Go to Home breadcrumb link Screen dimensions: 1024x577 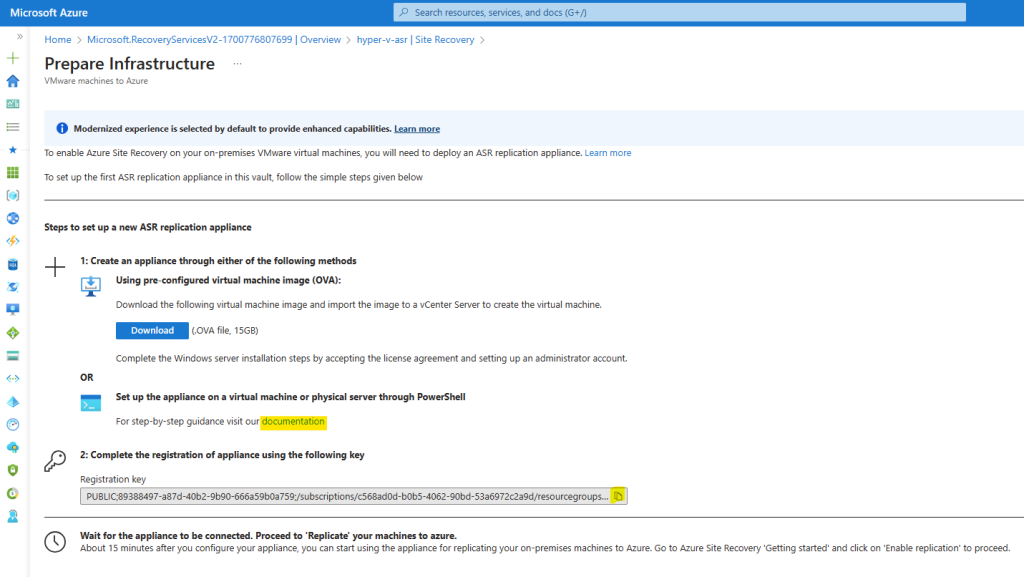coord(57,40)
